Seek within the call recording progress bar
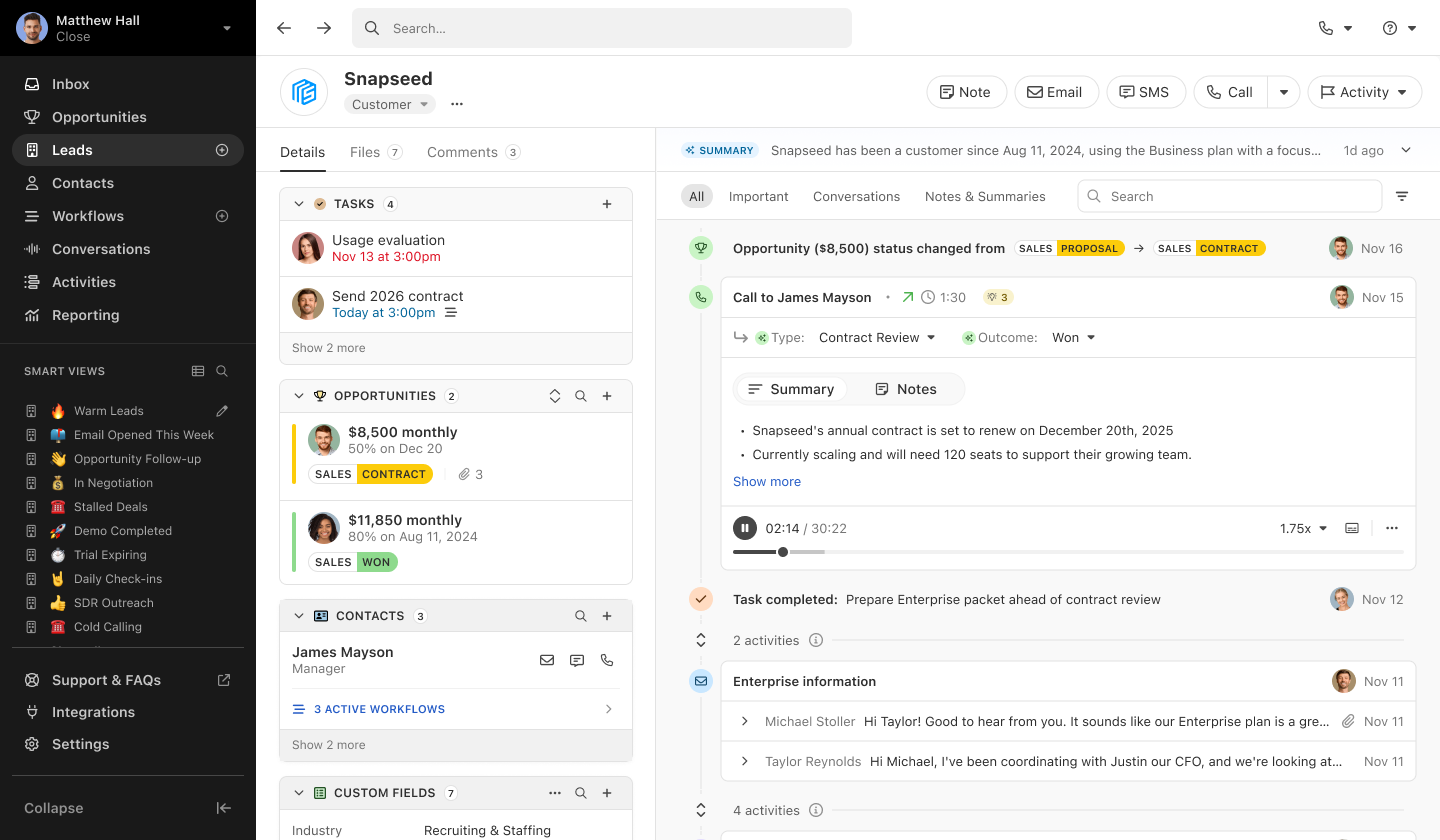 pos(1068,552)
